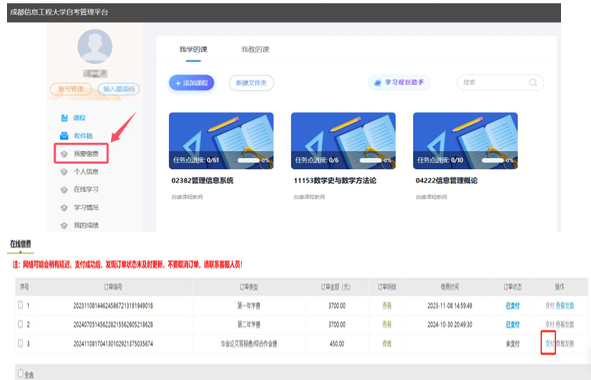Screen dimensions: 591x380
Task: Click the 输入邀请码 button
Action: tap(119, 89)
